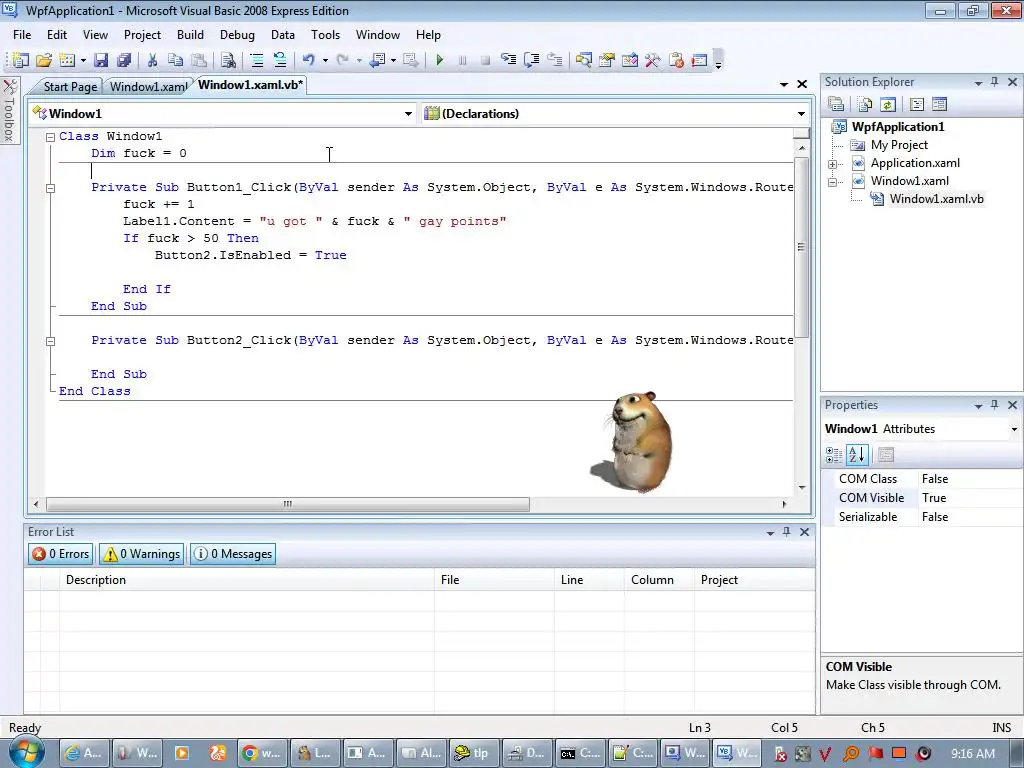This screenshot has height=768, width=1024.
Task: Toggle the 0 Errors filter
Action: 60,554
